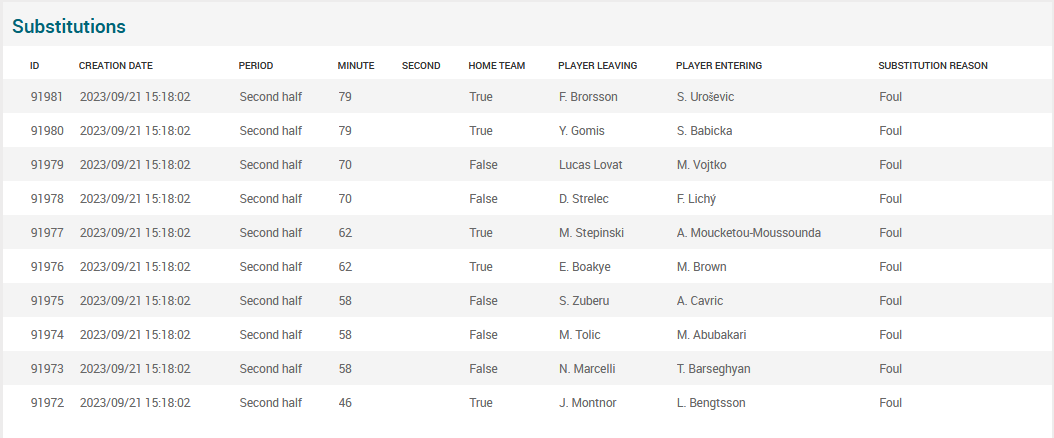Sort by Player Entering column
Screen dimensions: 1054x438
719,66
